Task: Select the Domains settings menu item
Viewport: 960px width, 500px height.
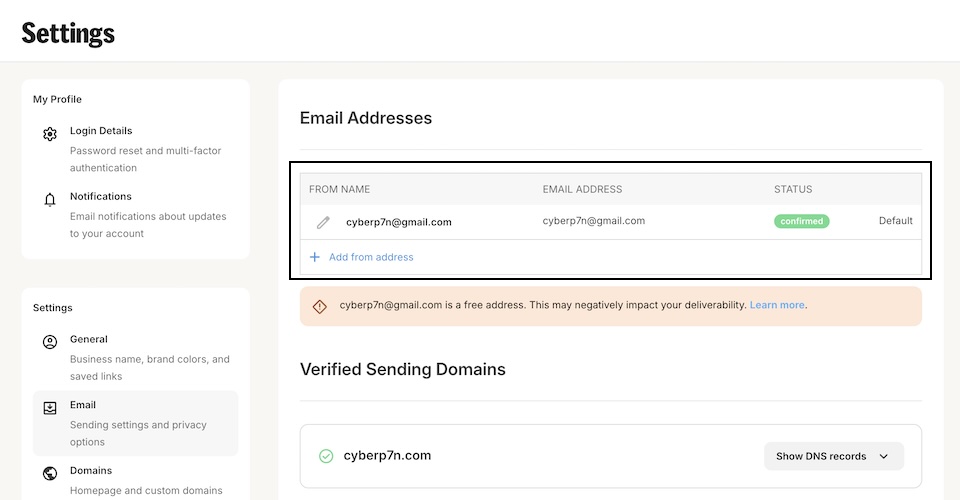Action: pyautogui.click(x=91, y=471)
